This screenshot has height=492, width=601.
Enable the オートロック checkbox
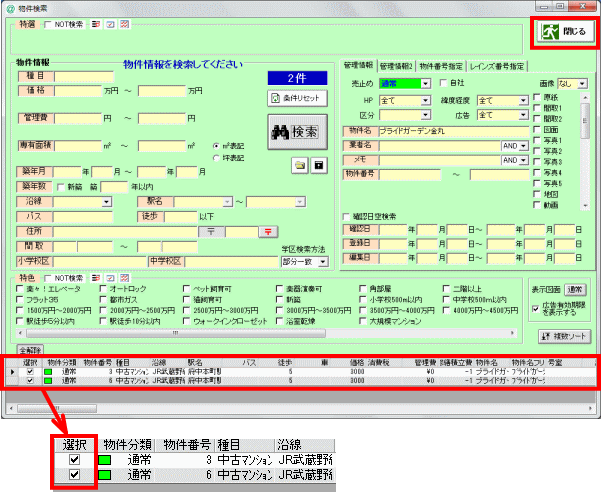pyautogui.click(x=103, y=289)
